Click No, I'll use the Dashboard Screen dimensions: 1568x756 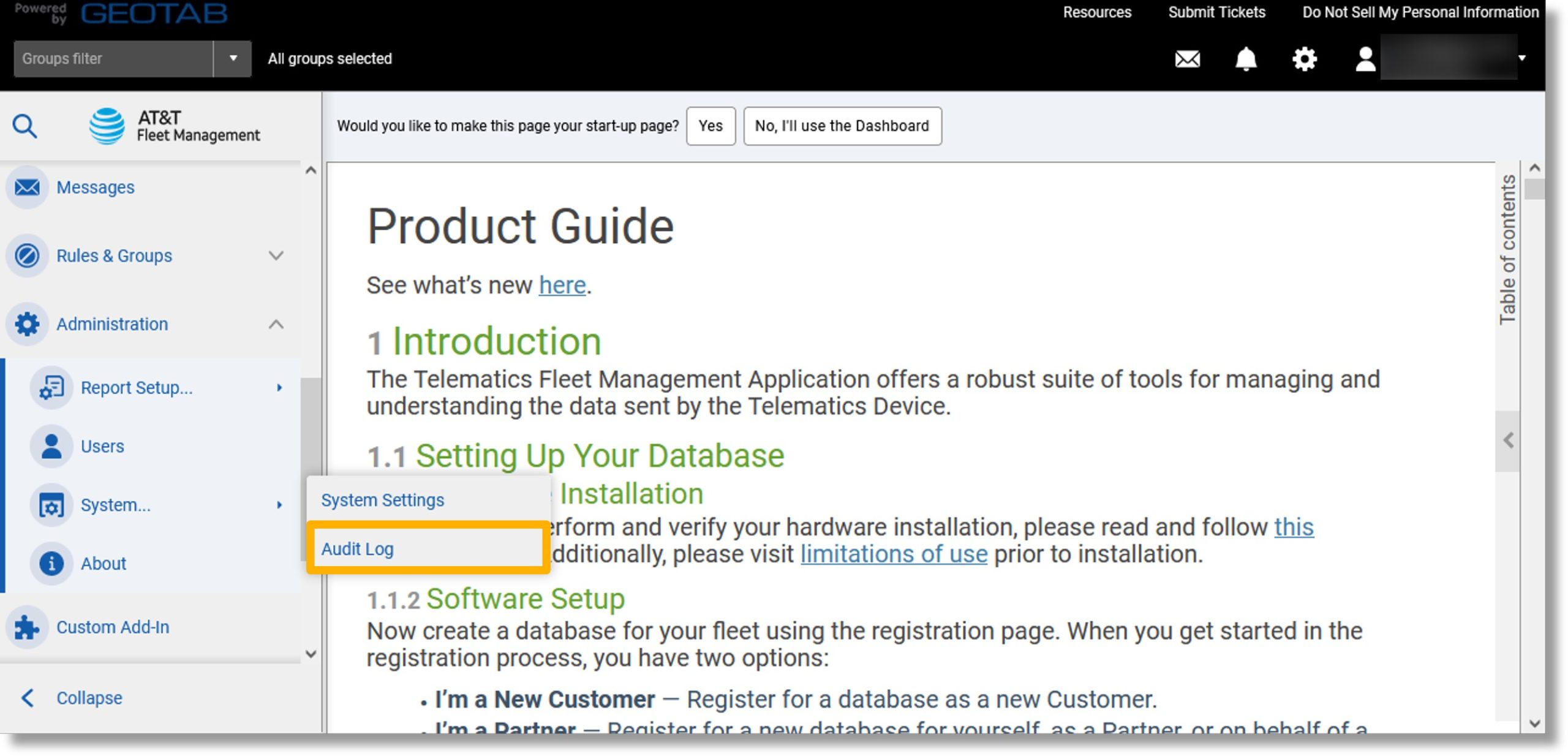point(841,125)
